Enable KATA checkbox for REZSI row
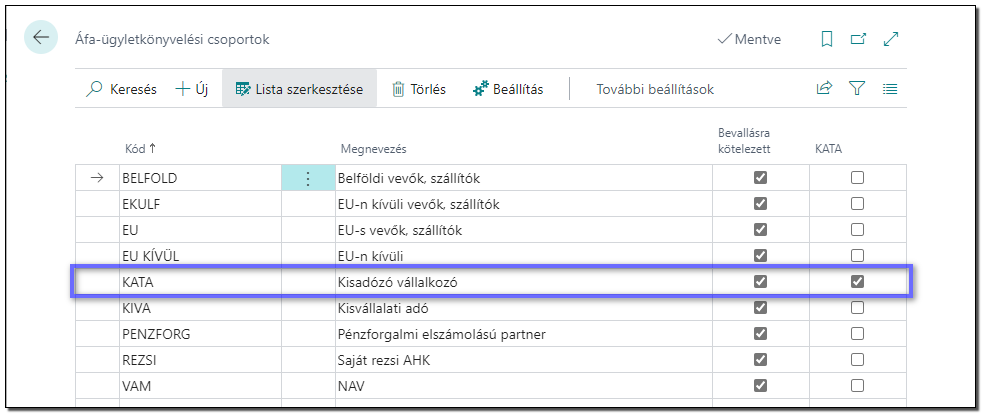The height and width of the screenshot is (414, 982). tap(857, 360)
